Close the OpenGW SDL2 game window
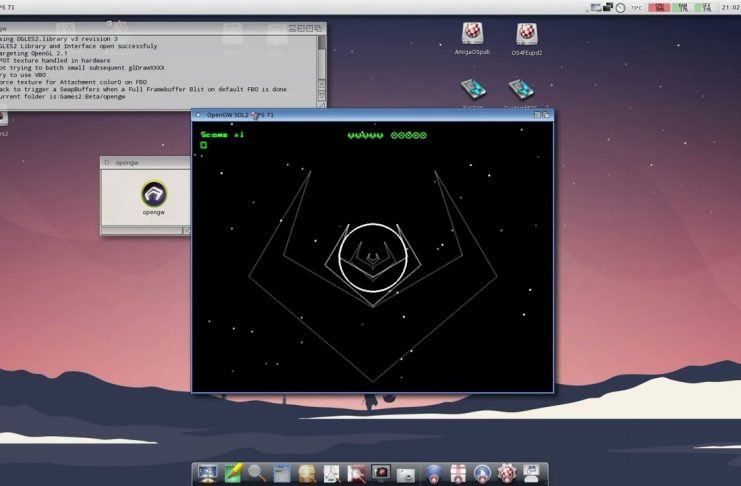 click(x=198, y=115)
